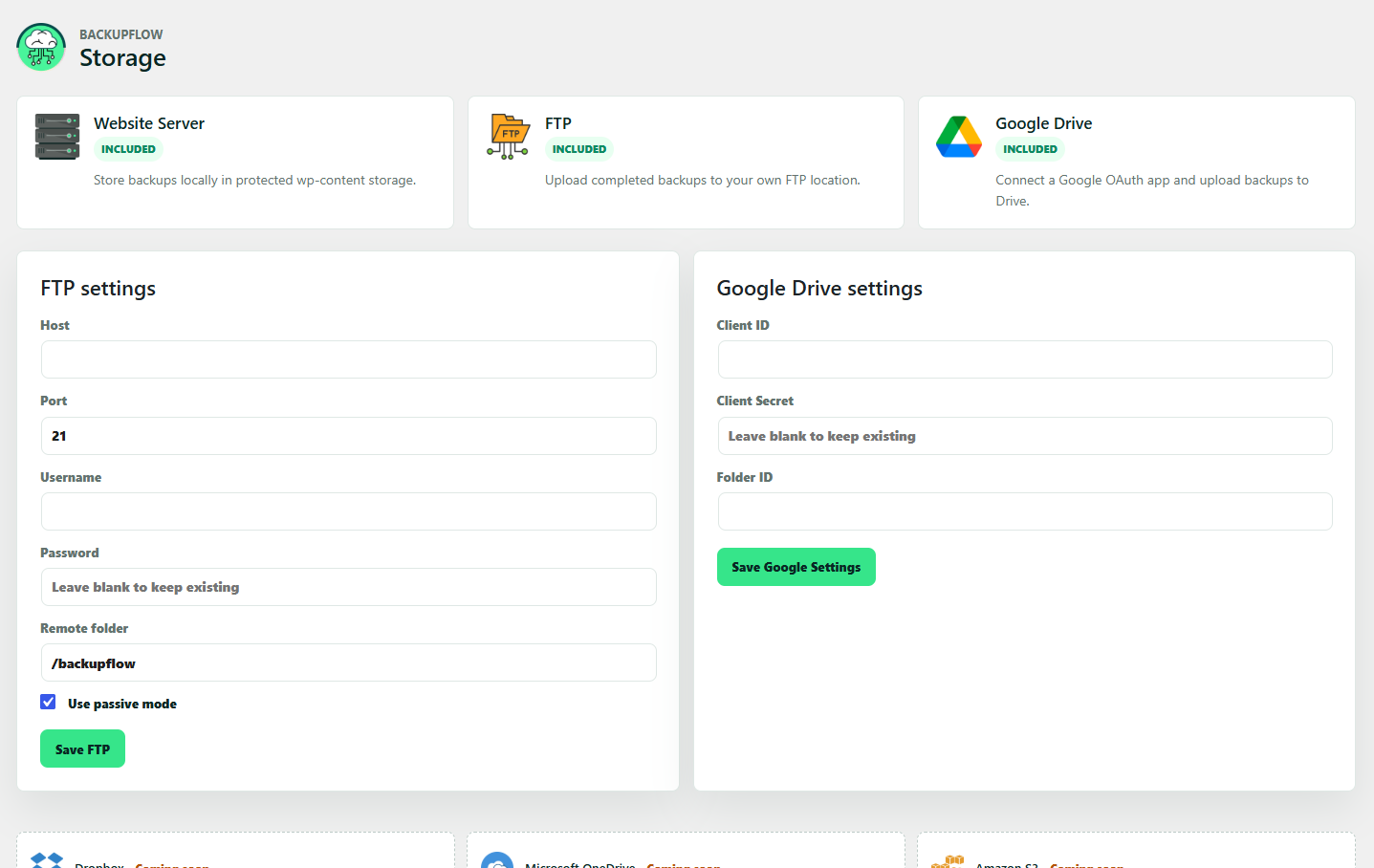The width and height of the screenshot is (1374, 868).
Task: Focus the Port field showing 21
Action: pos(348,436)
